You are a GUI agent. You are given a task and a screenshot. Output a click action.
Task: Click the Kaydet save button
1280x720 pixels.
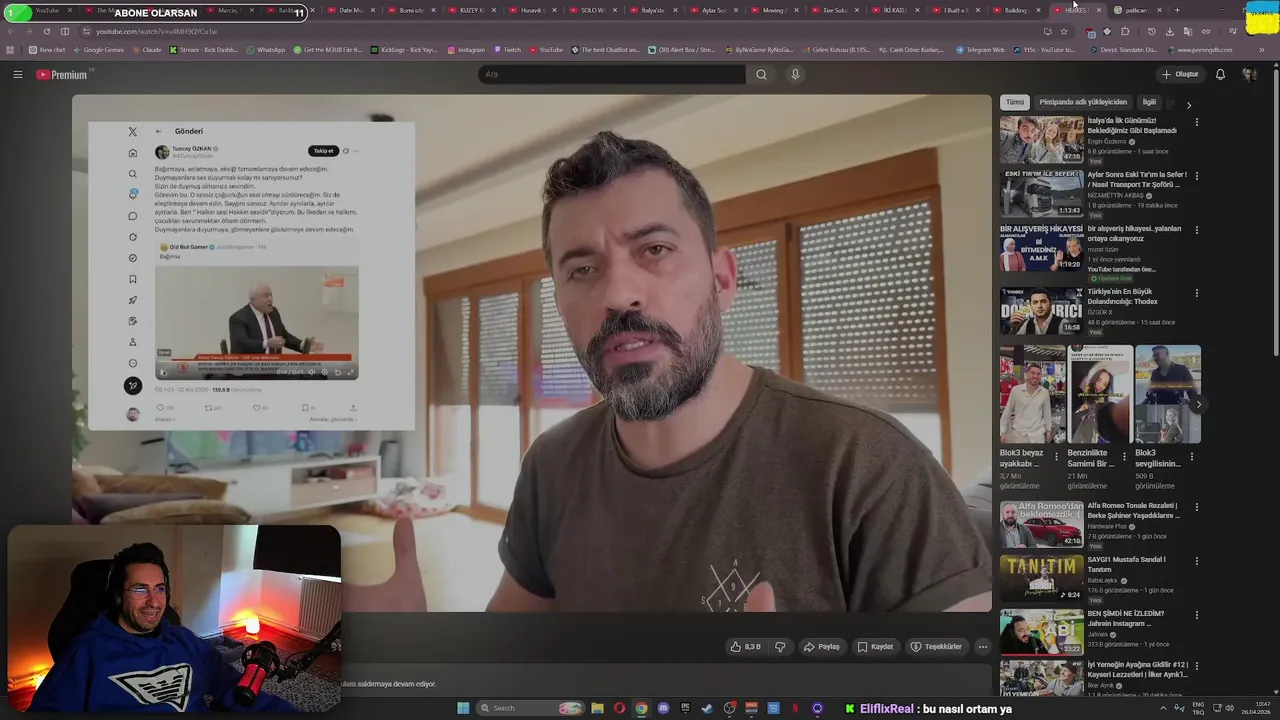click(x=875, y=647)
